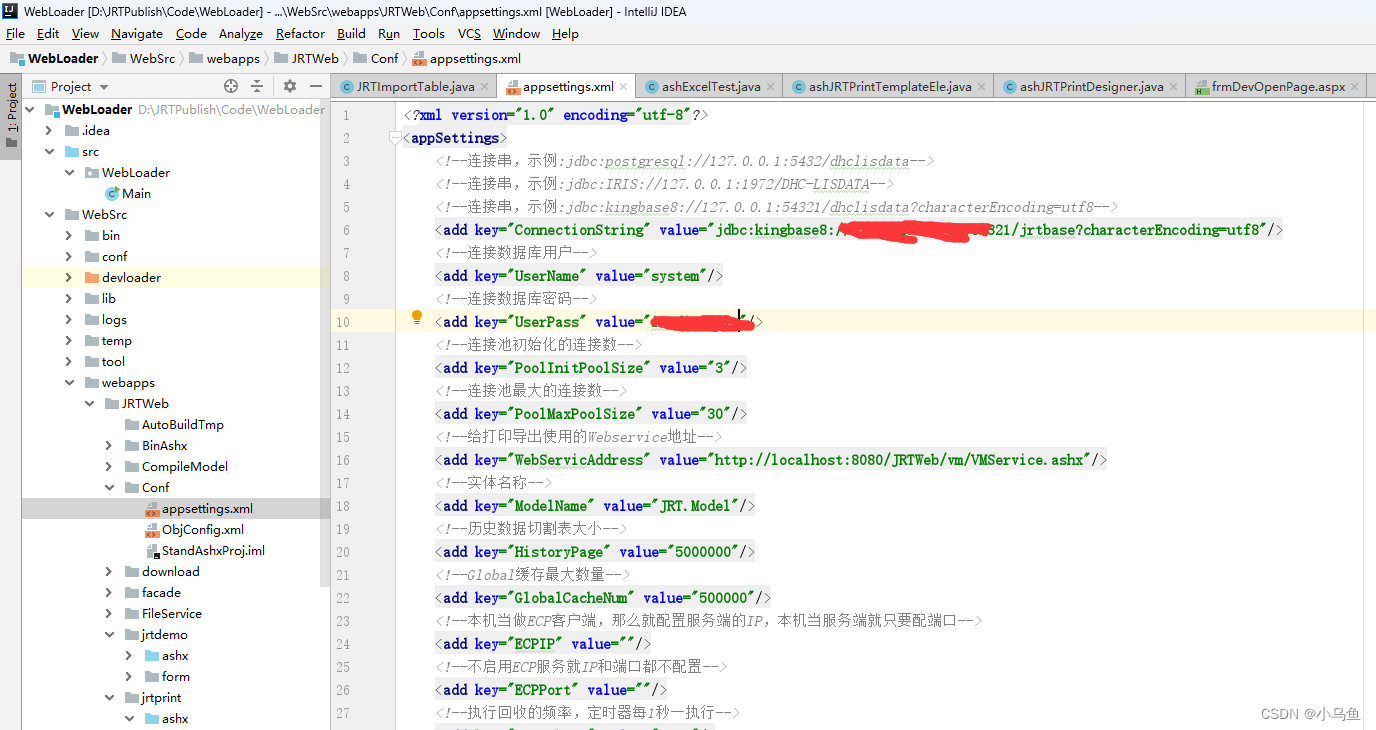The width and height of the screenshot is (1376, 730).
Task: Open the VCS menu
Action: [469, 33]
